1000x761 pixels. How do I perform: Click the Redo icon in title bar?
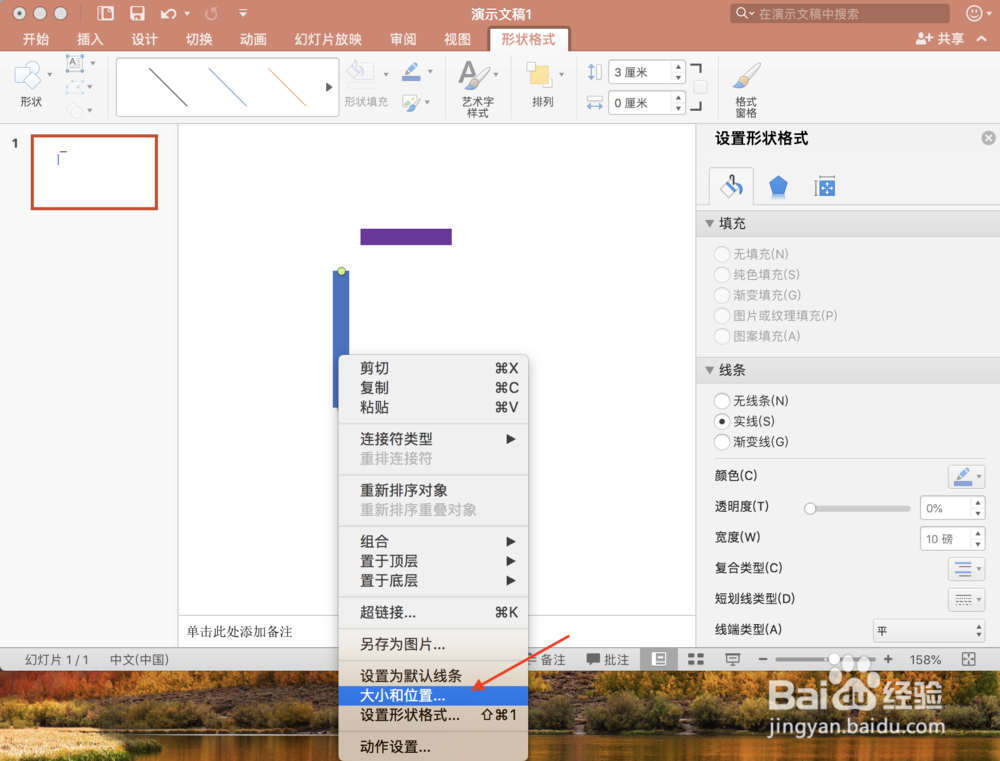(211, 13)
